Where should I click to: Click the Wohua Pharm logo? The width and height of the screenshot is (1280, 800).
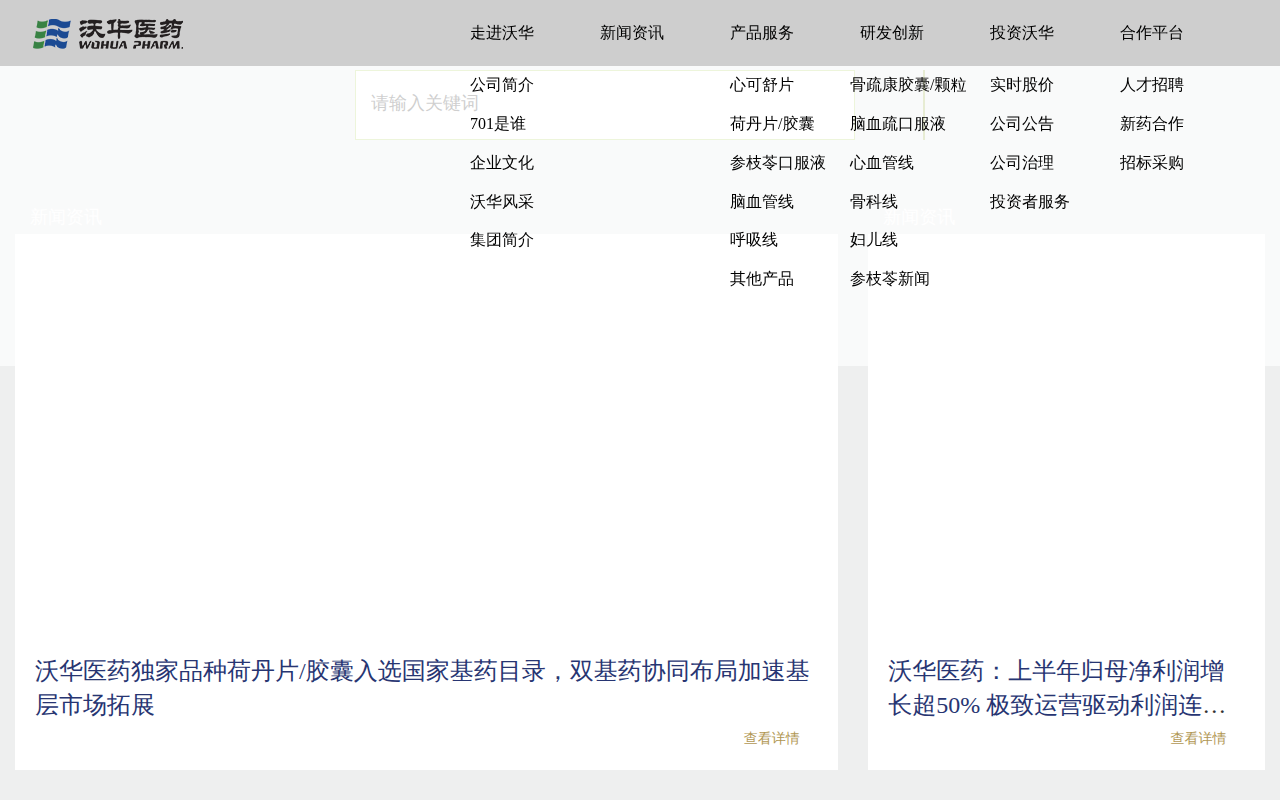[x=108, y=33]
